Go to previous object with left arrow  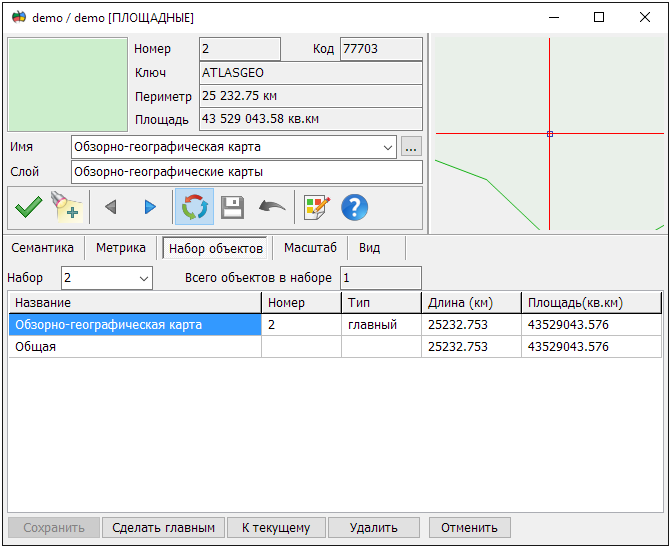click(x=111, y=207)
